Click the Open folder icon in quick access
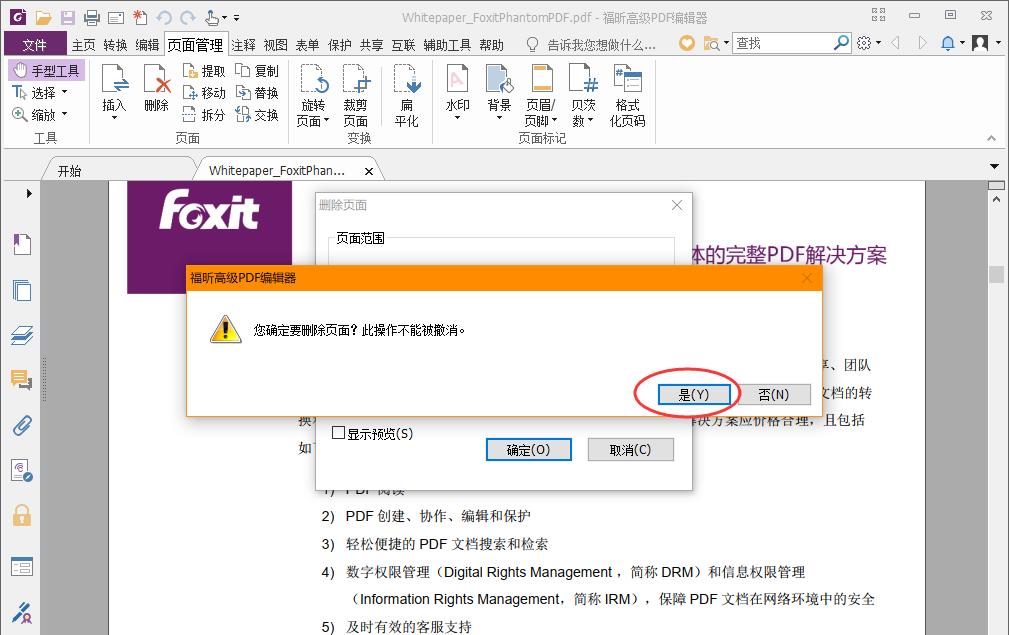The width and height of the screenshot is (1009, 635). 43,17
